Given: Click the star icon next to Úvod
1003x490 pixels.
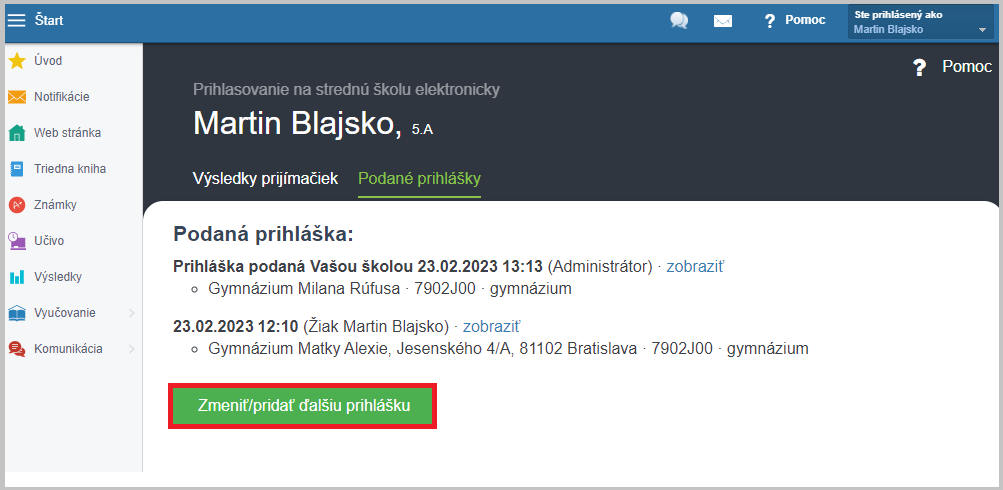Looking at the screenshot, I should click(17, 61).
